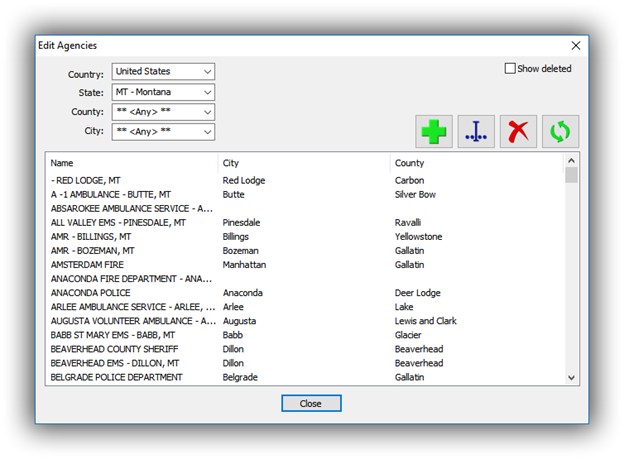Click the 'Deer Lodge' county cell

pyautogui.click(x=417, y=293)
